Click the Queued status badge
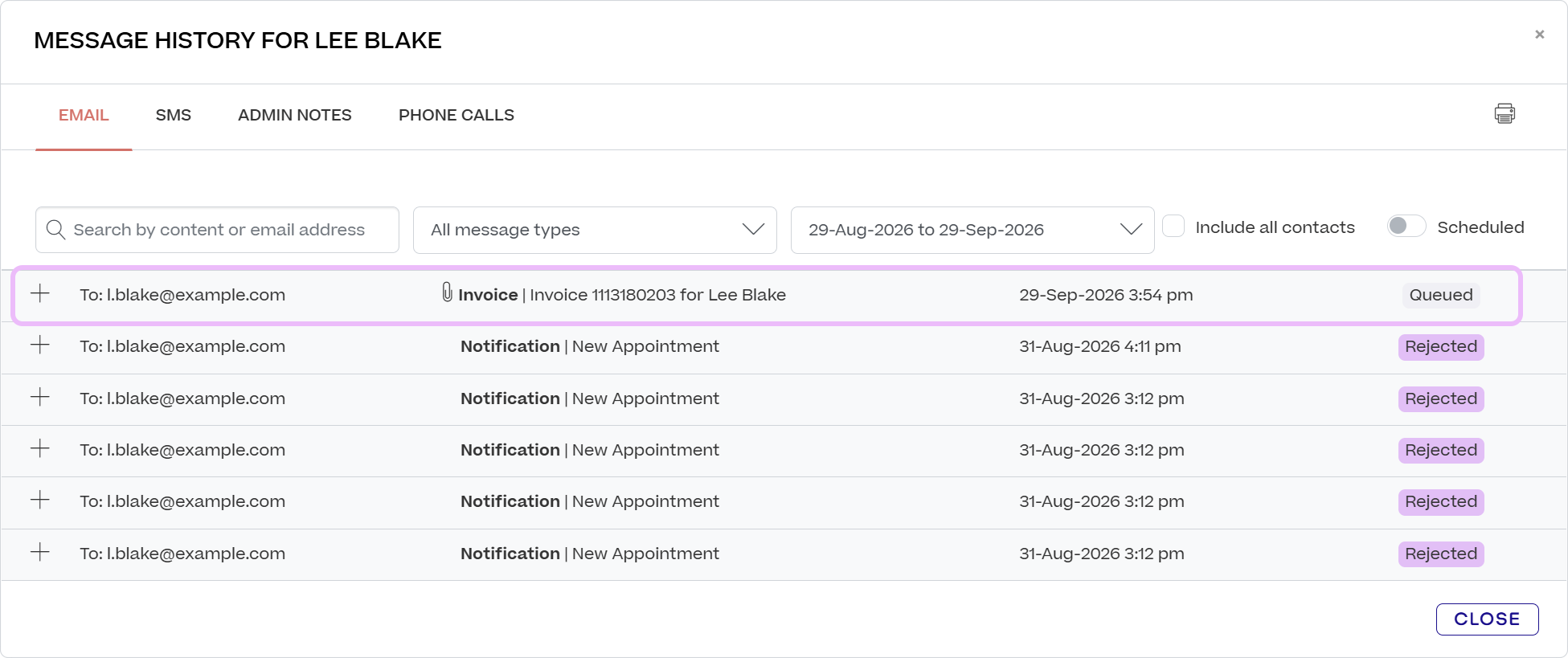Image resolution: width=1568 pixels, height=658 pixels. tap(1441, 295)
